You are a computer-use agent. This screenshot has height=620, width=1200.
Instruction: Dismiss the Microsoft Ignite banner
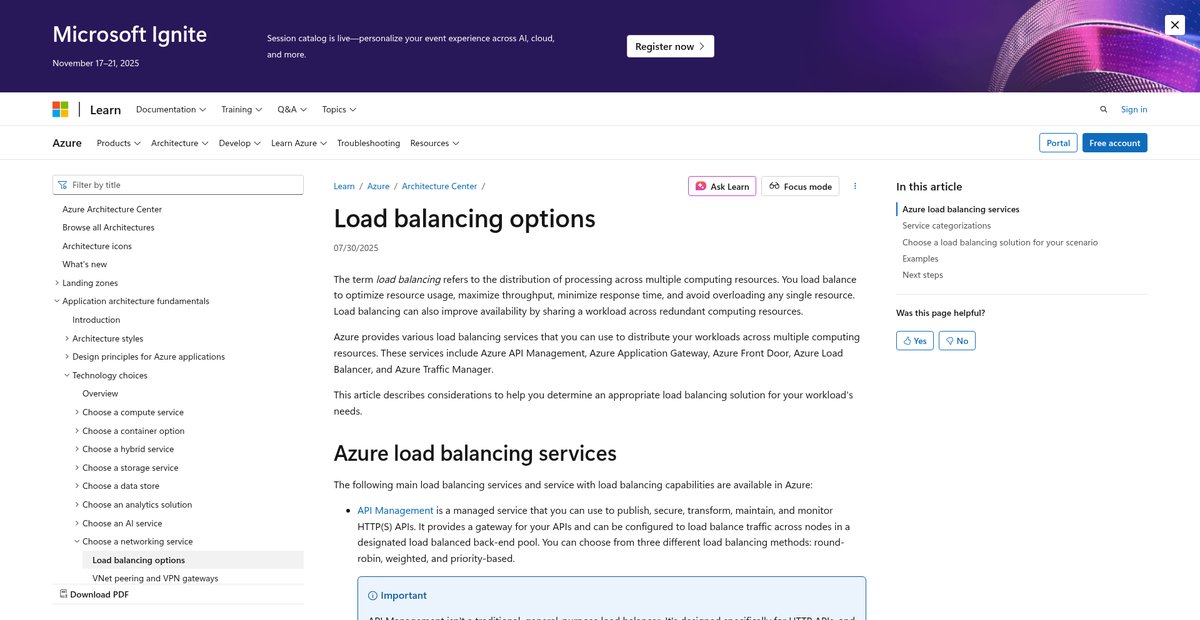(x=1174, y=24)
